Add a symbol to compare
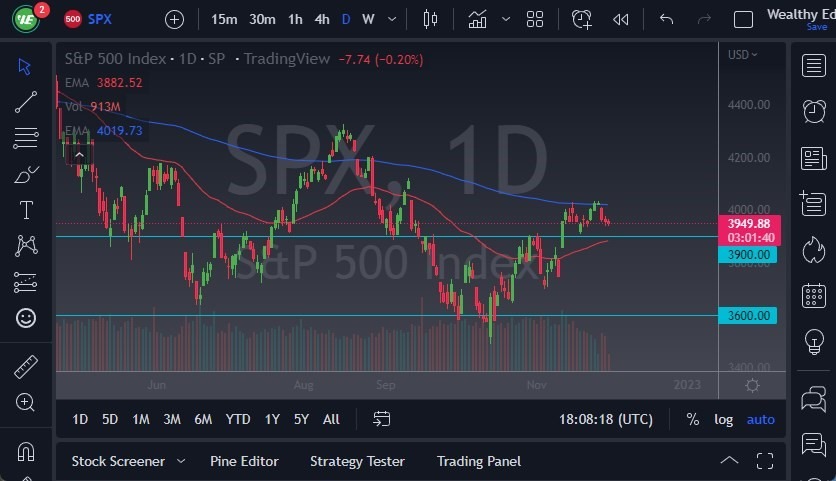Viewport: 836px width, 481px height. point(174,20)
